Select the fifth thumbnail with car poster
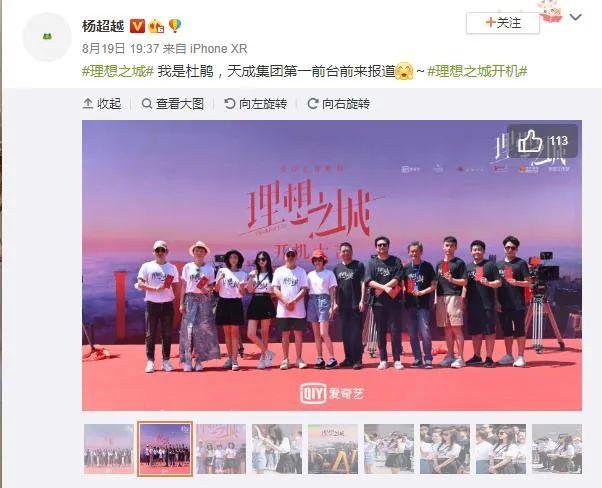This screenshot has height=488, width=602. (x=333, y=448)
